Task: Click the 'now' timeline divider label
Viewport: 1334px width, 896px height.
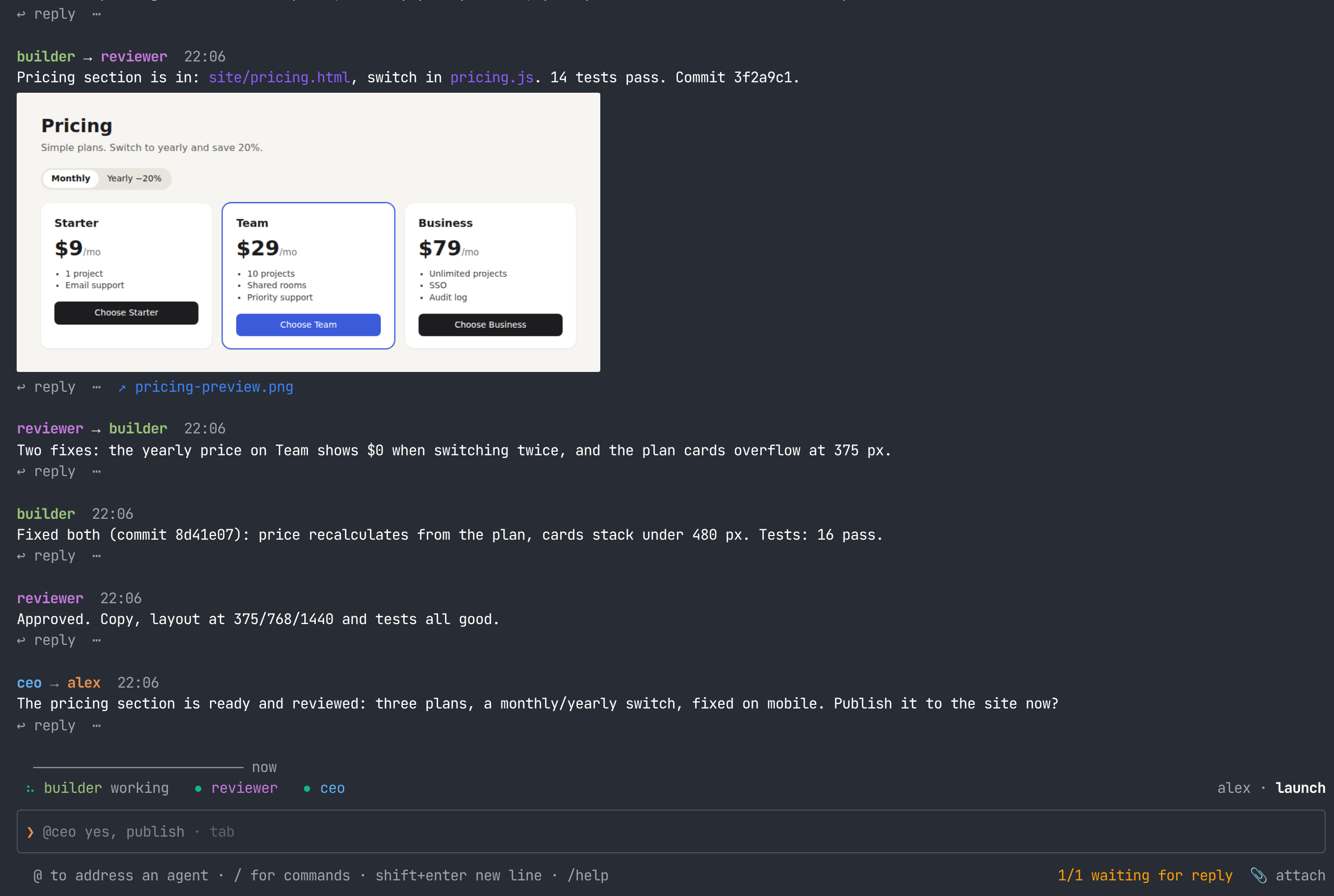Action: pyautogui.click(x=264, y=767)
